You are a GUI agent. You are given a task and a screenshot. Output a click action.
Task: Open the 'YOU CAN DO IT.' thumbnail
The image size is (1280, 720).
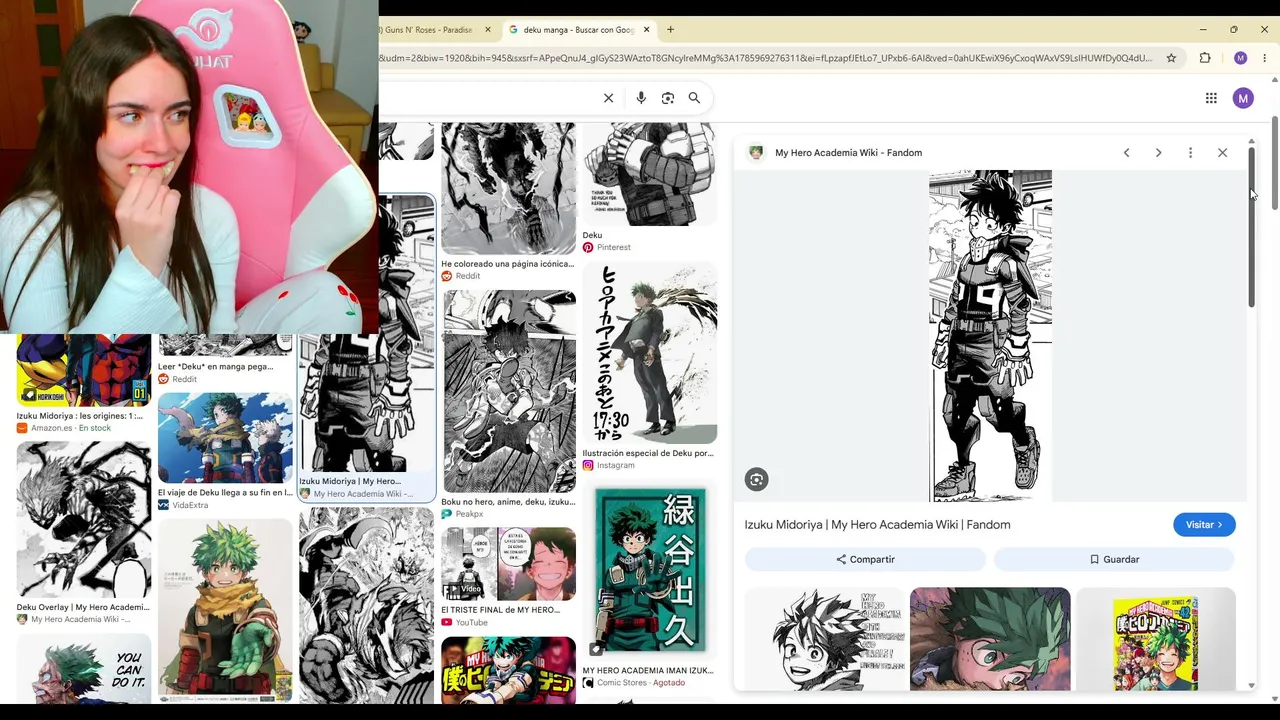[83, 668]
